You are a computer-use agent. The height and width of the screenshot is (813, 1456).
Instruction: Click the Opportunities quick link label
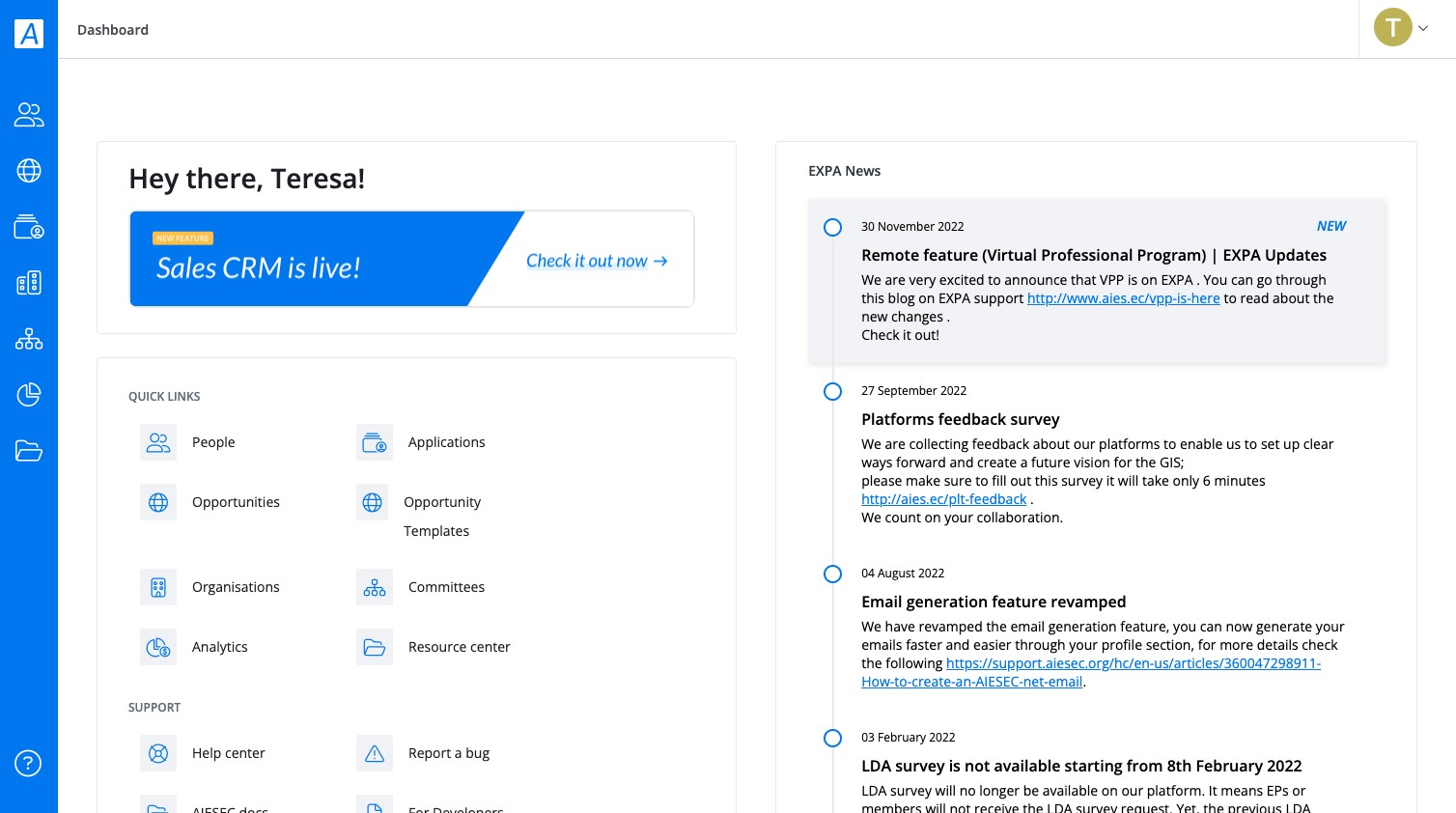pyautogui.click(x=236, y=502)
